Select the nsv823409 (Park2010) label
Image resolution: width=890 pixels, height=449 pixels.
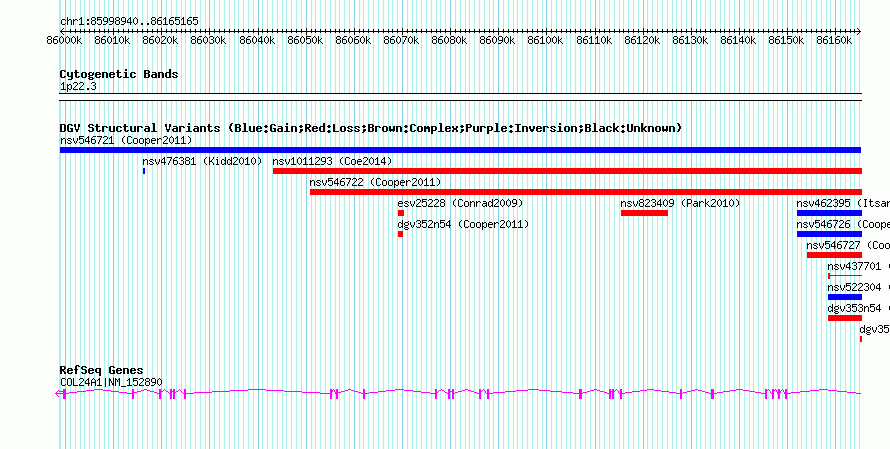pos(680,203)
